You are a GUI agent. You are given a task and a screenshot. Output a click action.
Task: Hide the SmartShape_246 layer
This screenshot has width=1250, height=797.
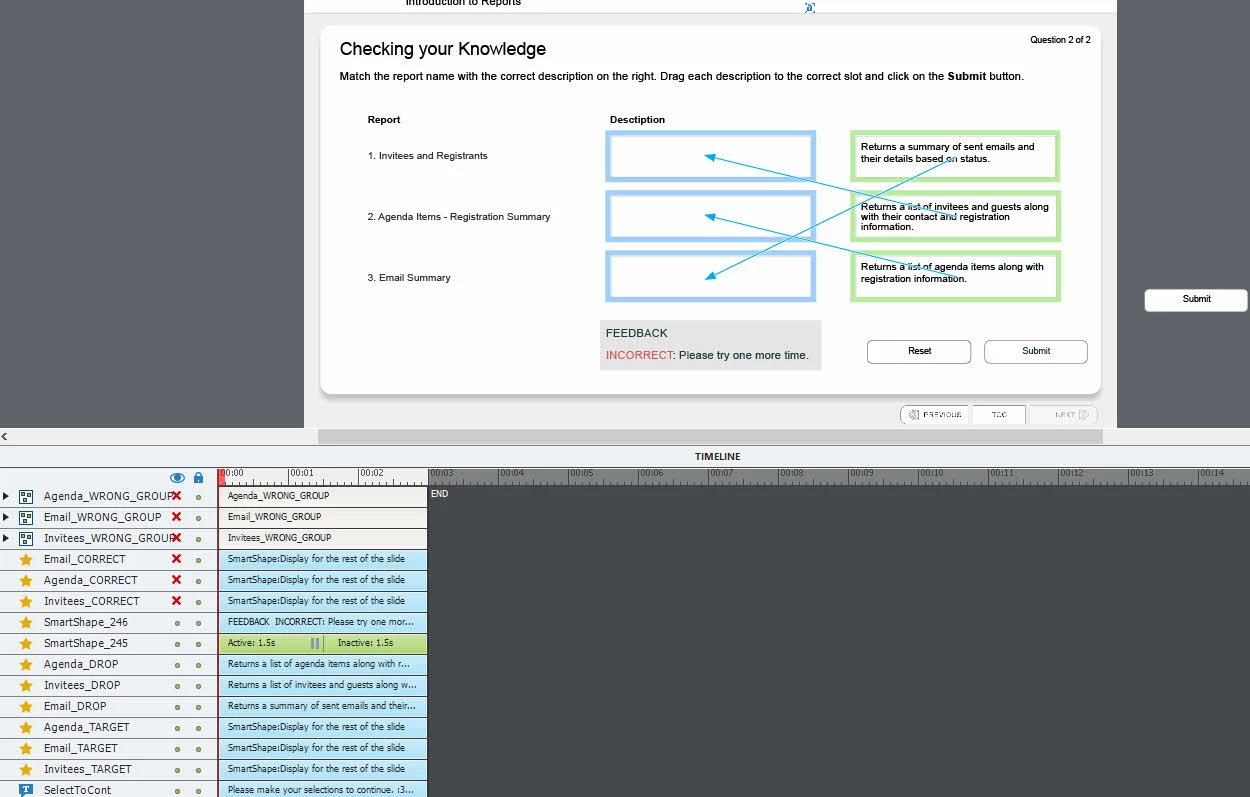tap(177, 622)
